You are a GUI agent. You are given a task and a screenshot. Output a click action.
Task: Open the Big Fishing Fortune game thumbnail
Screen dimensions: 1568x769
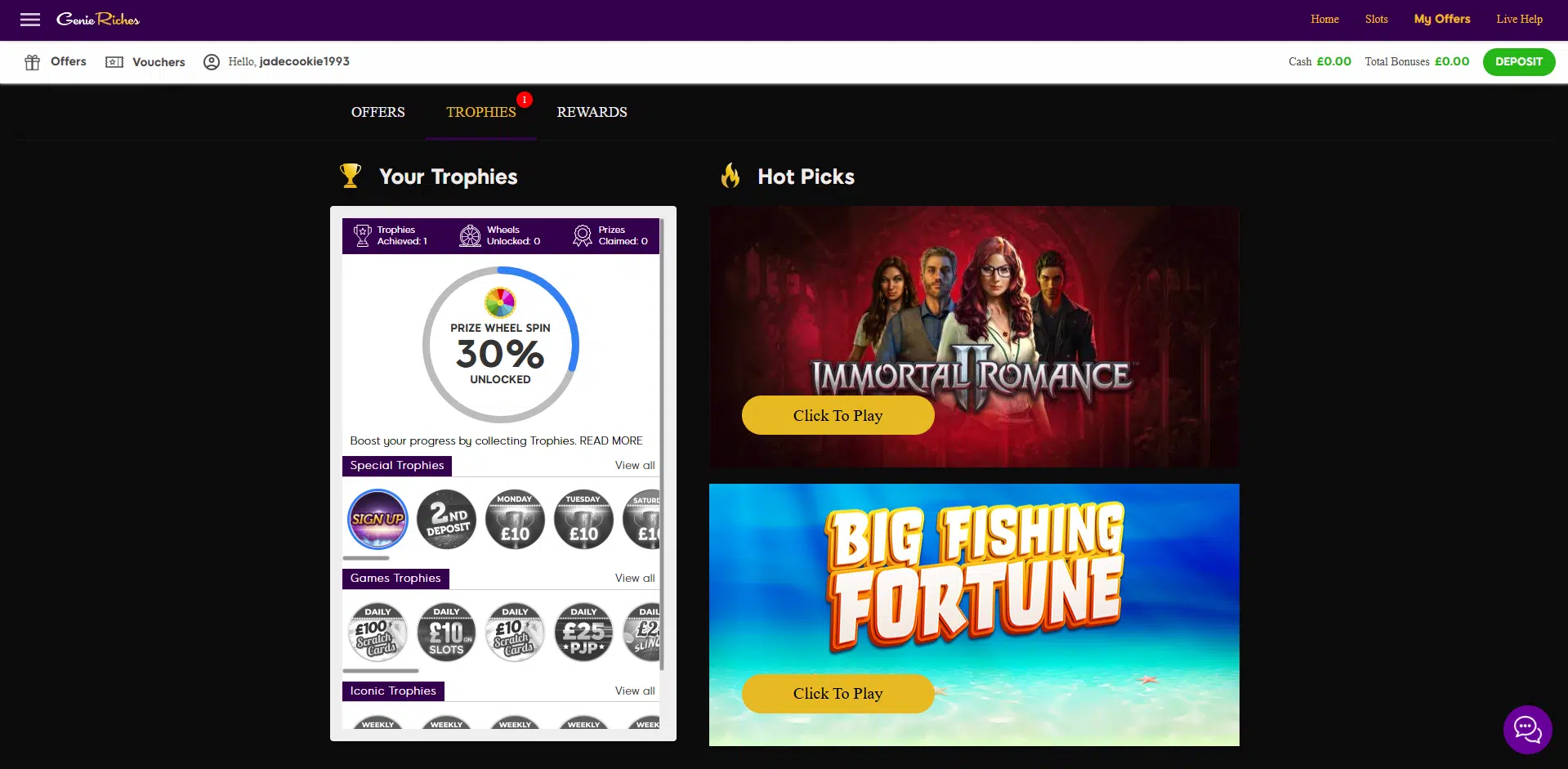[974, 615]
